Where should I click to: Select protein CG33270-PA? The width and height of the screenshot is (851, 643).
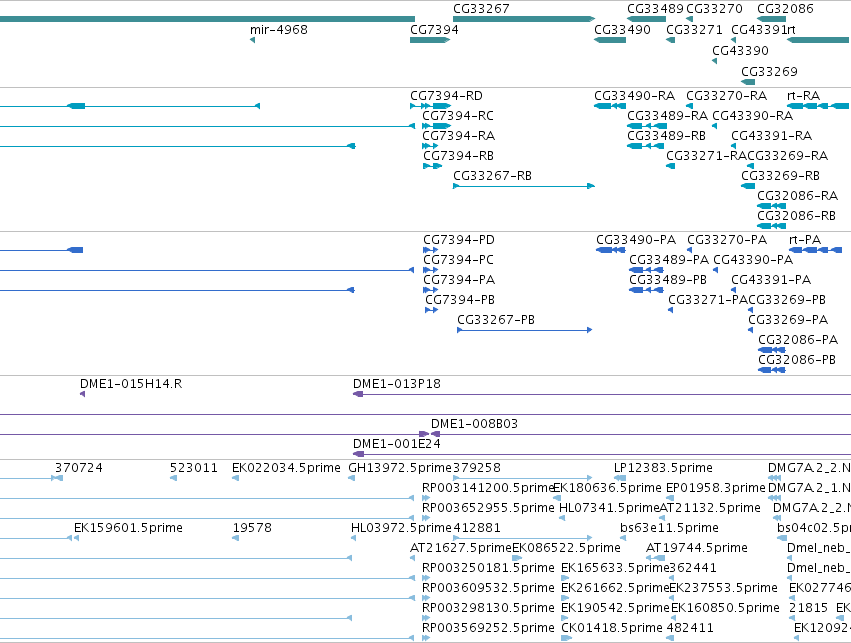point(727,240)
